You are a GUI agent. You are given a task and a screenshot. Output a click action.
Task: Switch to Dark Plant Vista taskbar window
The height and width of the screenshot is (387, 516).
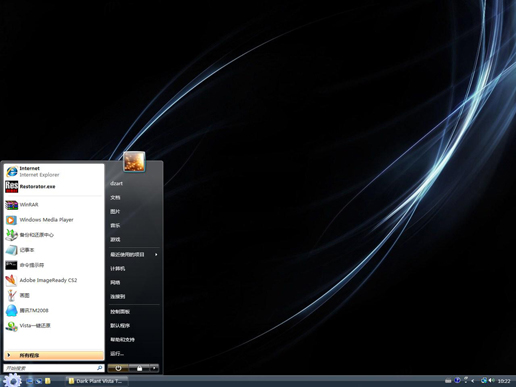click(97, 381)
